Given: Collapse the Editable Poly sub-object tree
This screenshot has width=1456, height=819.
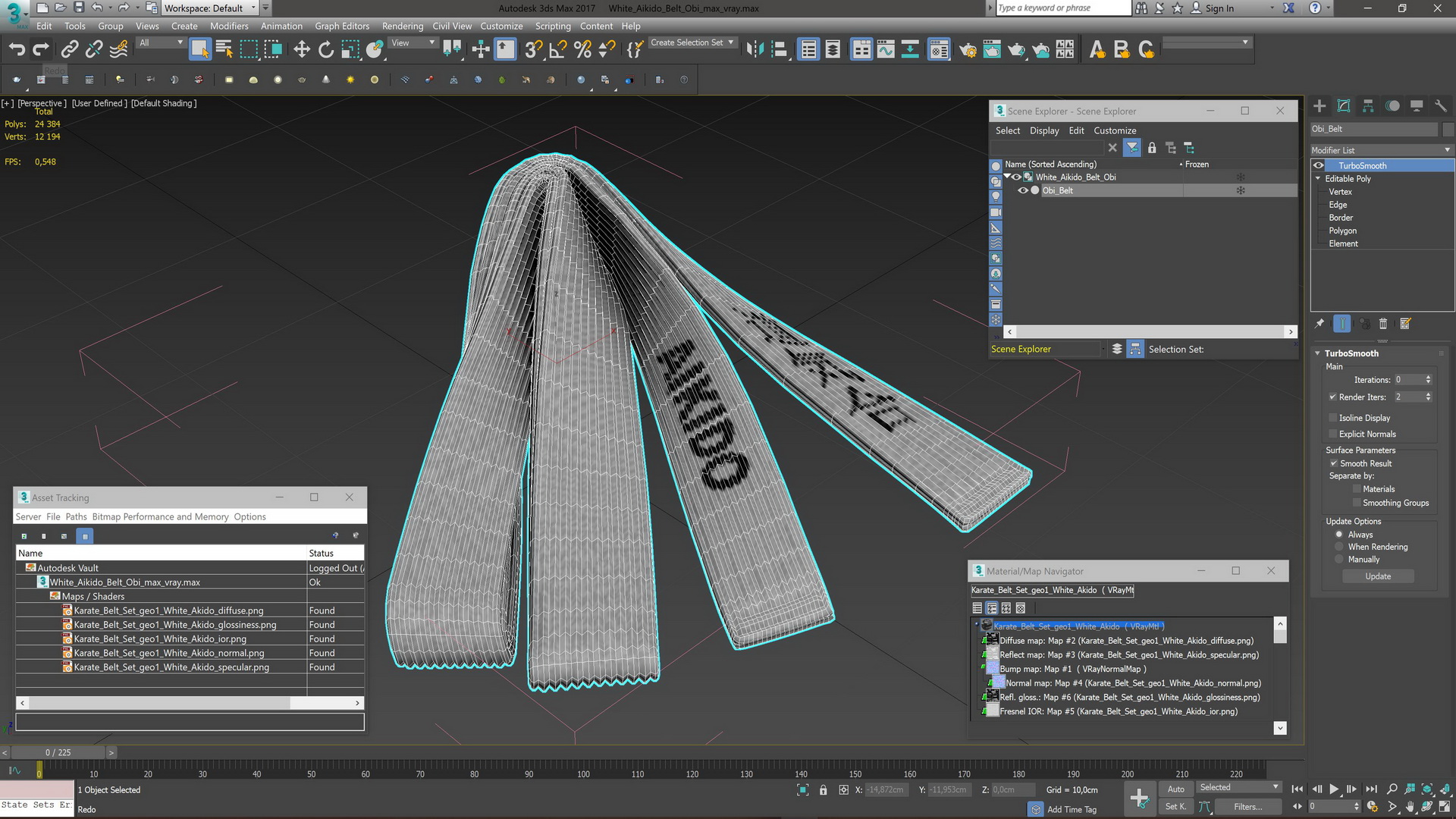Looking at the screenshot, I should [x=1318, y=178].
